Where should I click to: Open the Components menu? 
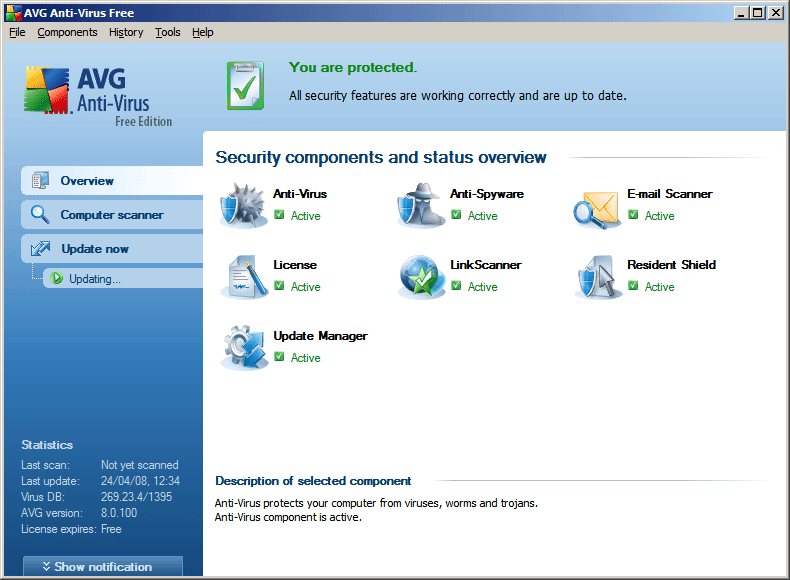click(x=67, y=32)
